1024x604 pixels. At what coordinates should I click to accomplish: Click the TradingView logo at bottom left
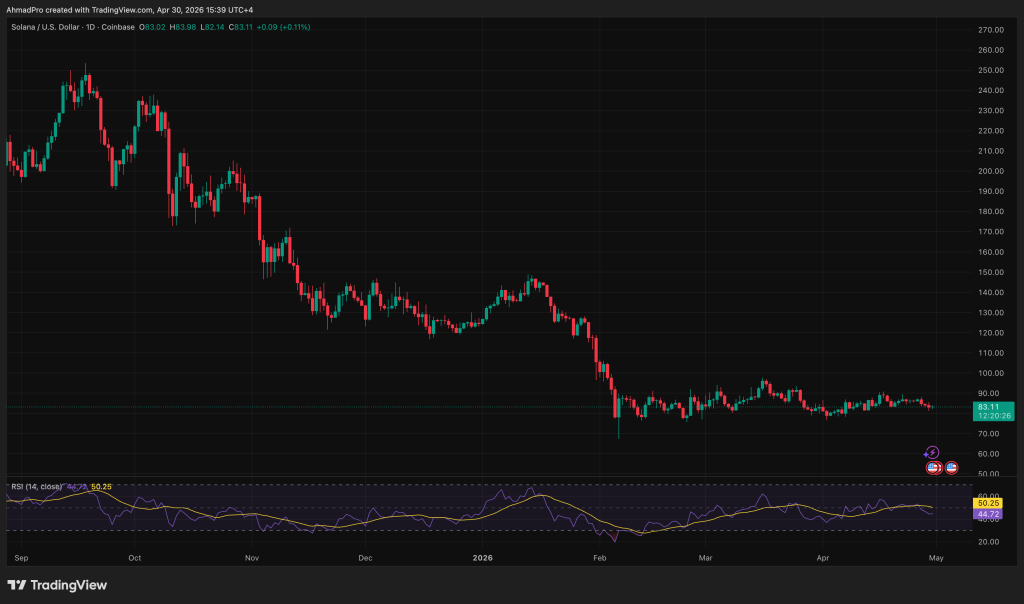pos(57,585)
